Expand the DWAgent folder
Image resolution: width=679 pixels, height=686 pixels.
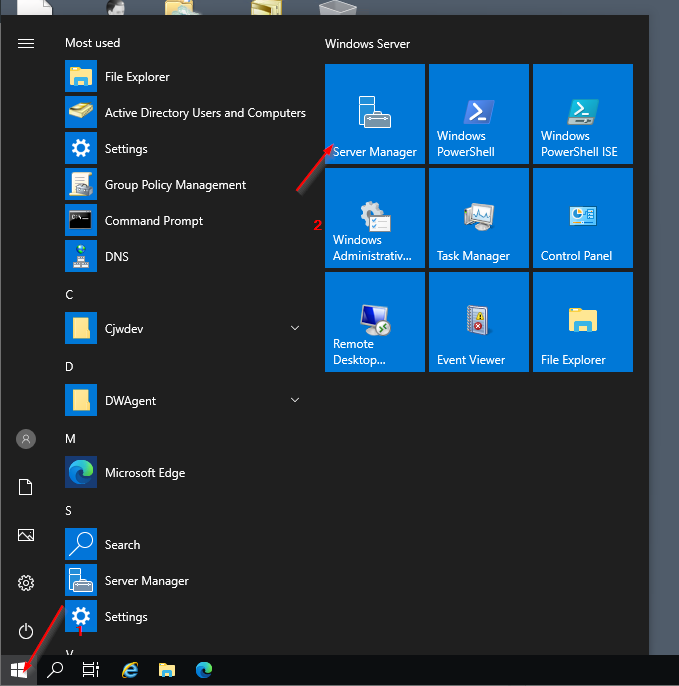click(186, 400)
